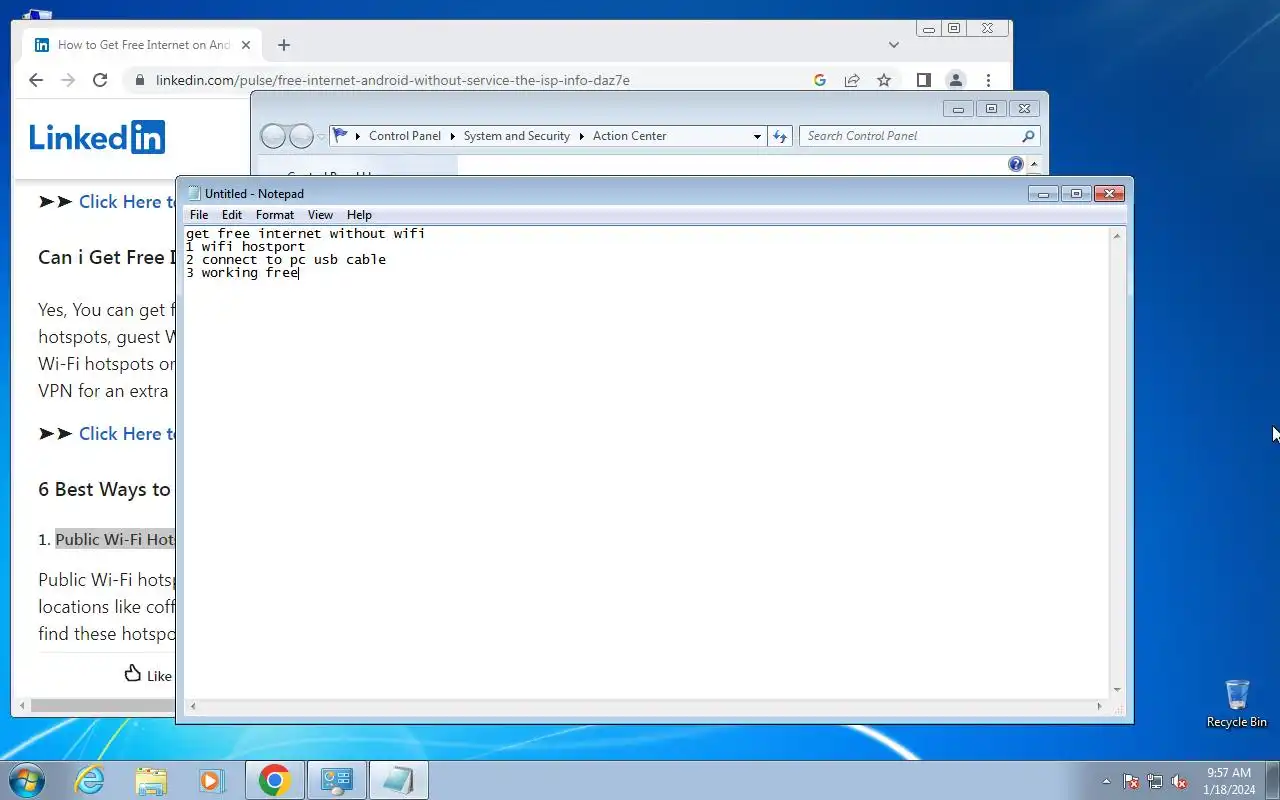
Task: Click the "1 wifi hostport" line
Action: (245, 246)
